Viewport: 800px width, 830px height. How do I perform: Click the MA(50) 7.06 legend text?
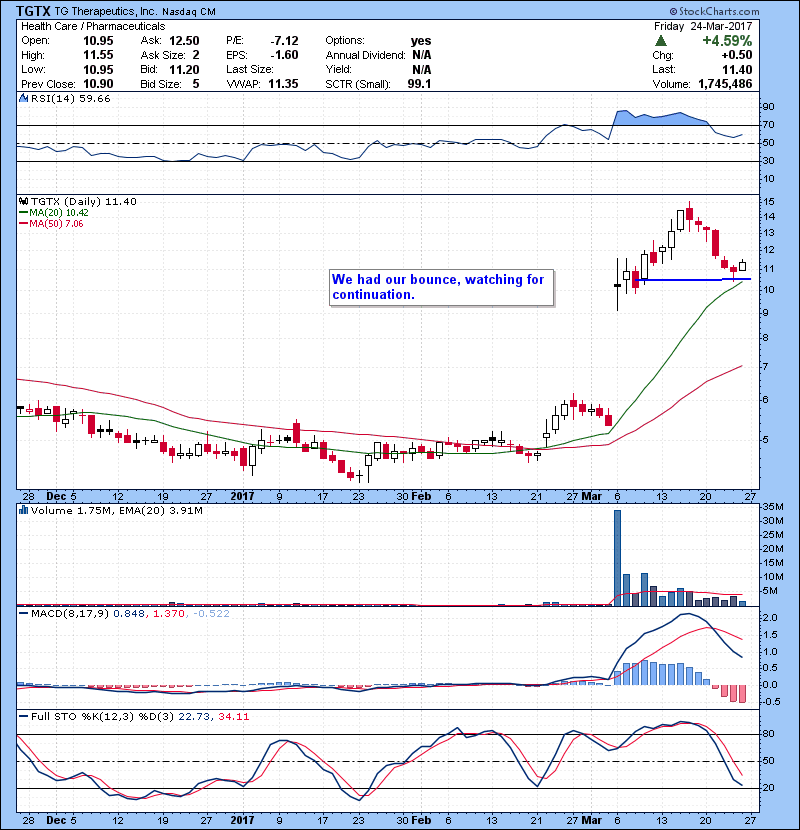56,223
